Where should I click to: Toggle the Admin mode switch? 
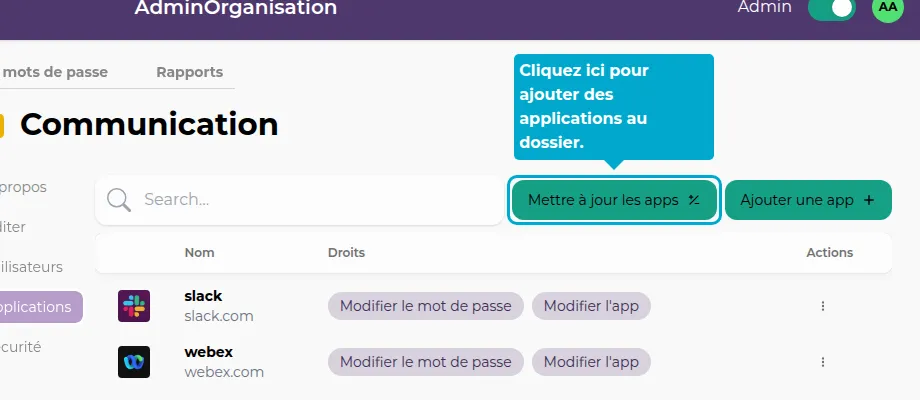[831, 8]
